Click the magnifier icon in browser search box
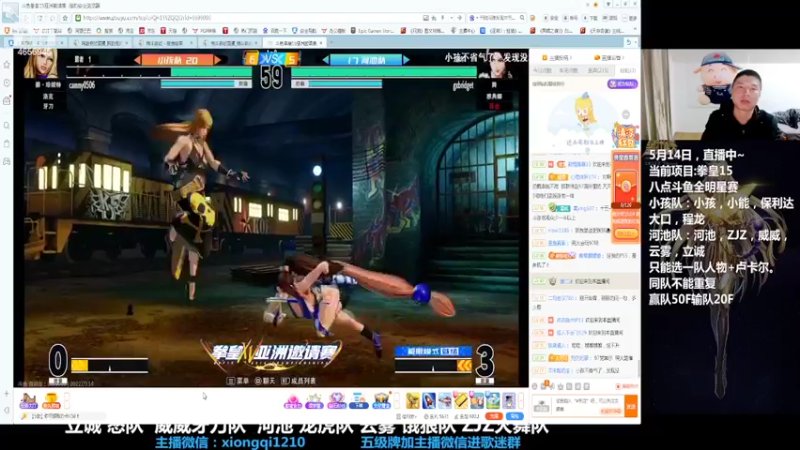 click(x=522, y=18)
